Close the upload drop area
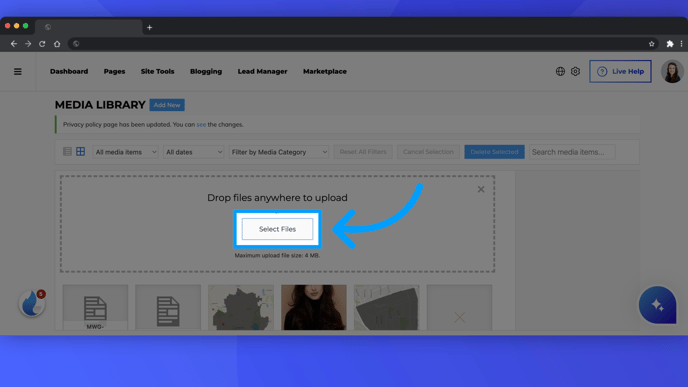This screenshot has width=688, height=387. [x=481, y=189]
